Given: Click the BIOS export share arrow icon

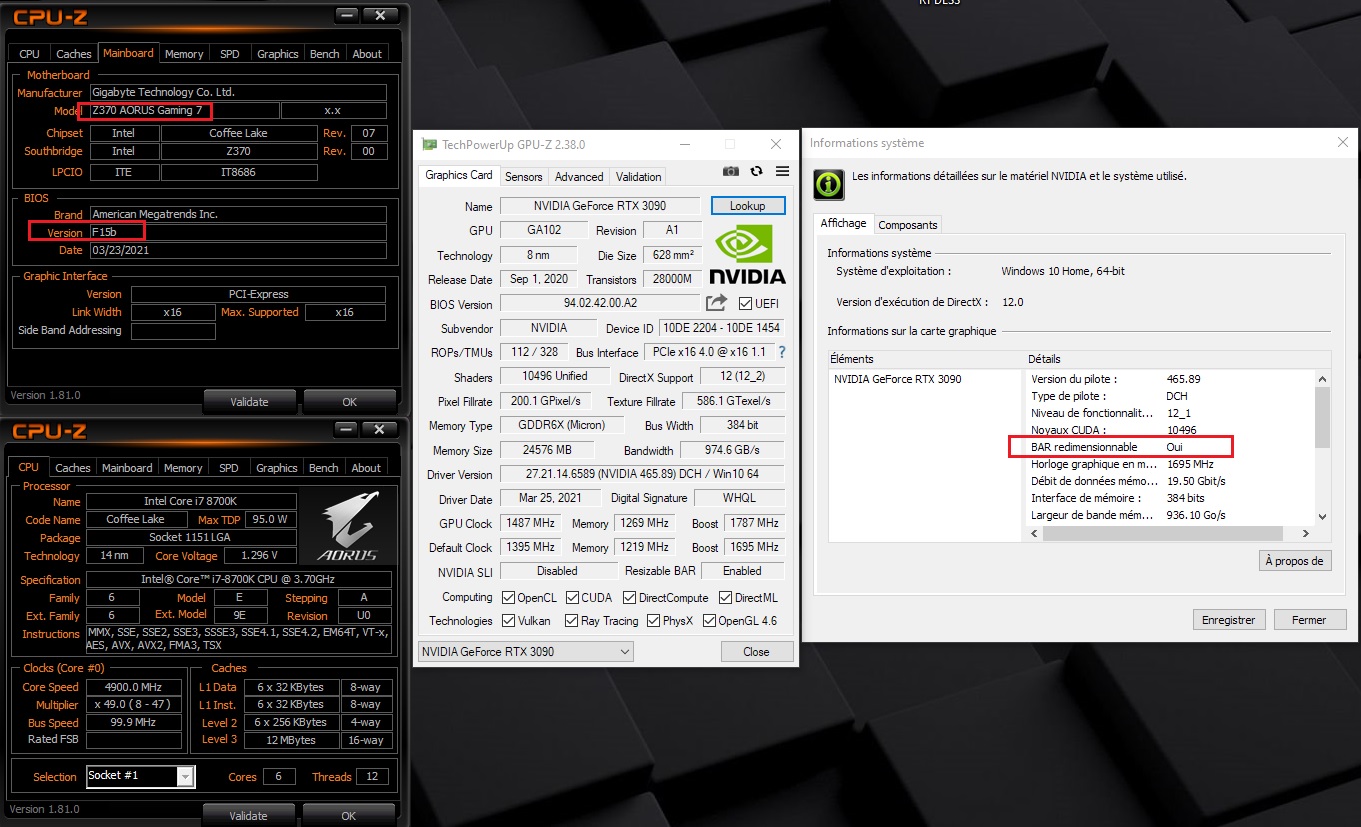Looking at the screenshot, I should pos(716,303).
